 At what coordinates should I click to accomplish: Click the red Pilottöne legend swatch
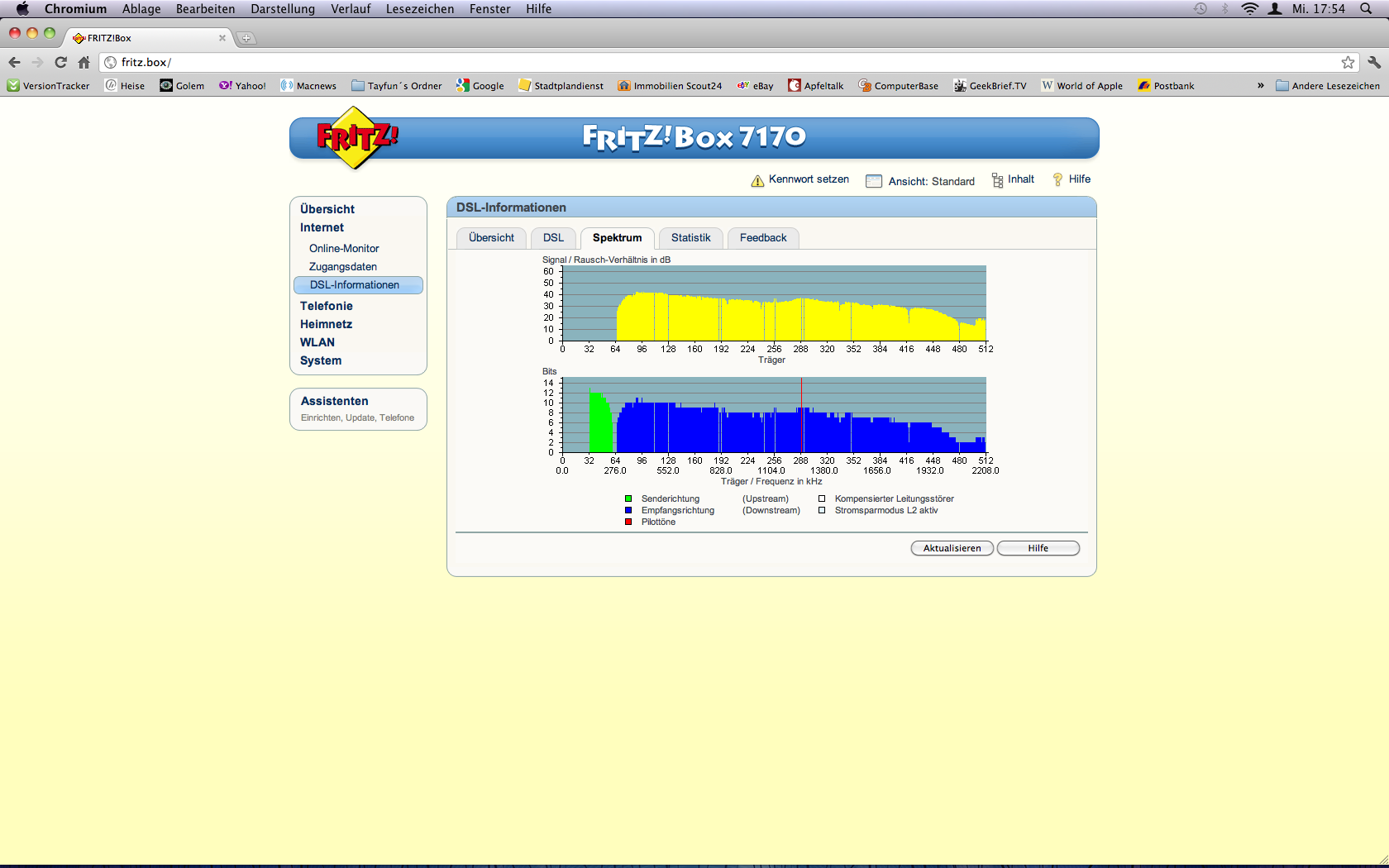pyautogui.click(x=628, y=522)
